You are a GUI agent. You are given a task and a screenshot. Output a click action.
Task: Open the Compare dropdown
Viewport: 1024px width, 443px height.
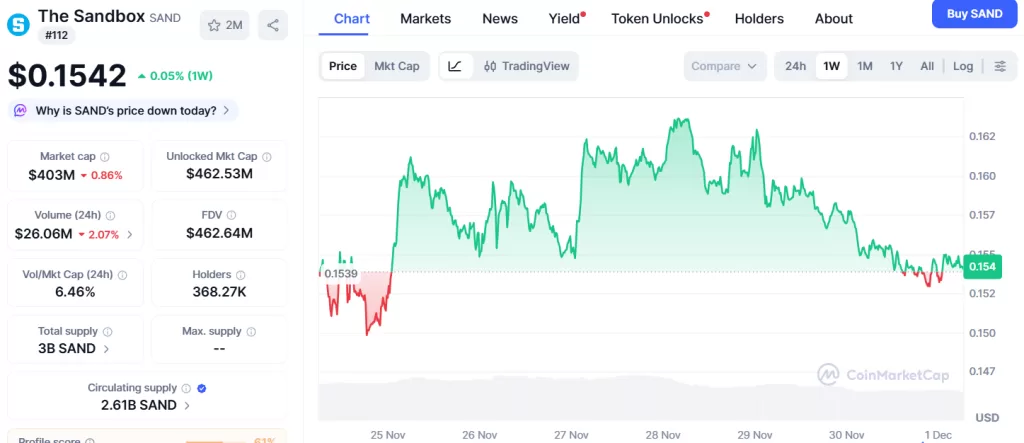(x=726, y=66)
